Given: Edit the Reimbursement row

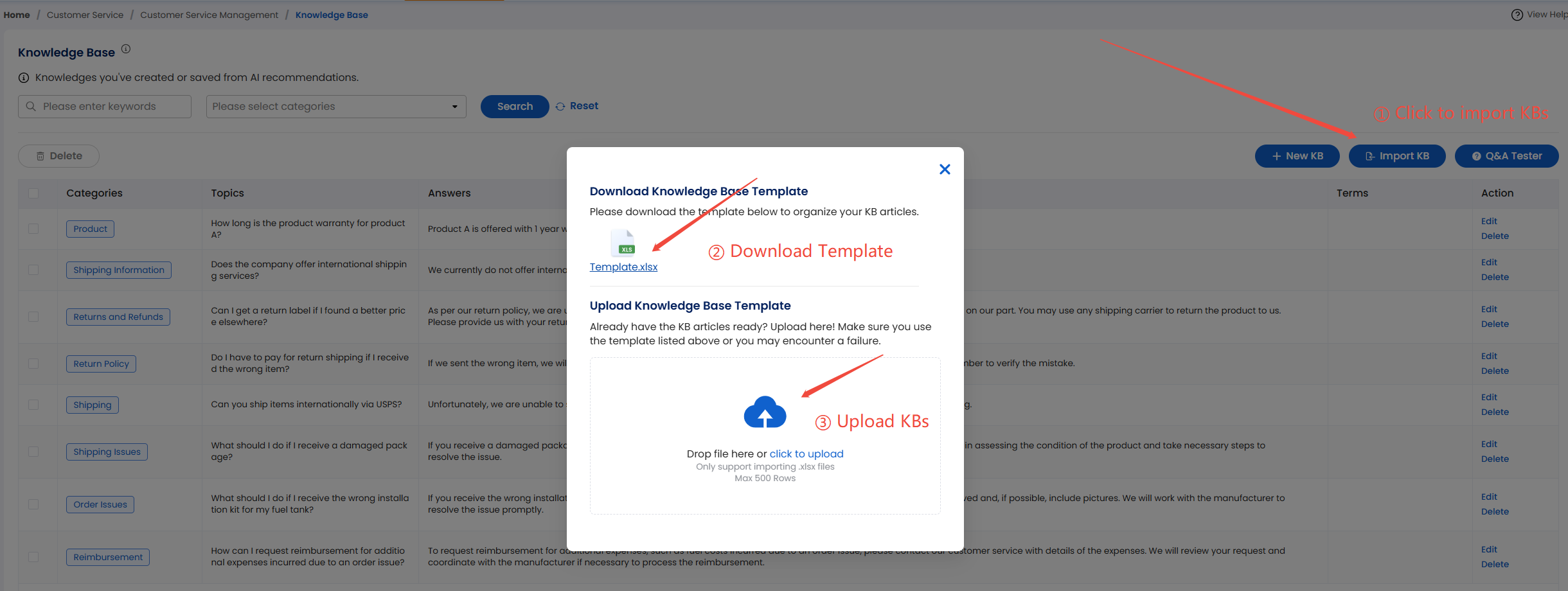Looking at the screenshot, I should [1489, 549].
